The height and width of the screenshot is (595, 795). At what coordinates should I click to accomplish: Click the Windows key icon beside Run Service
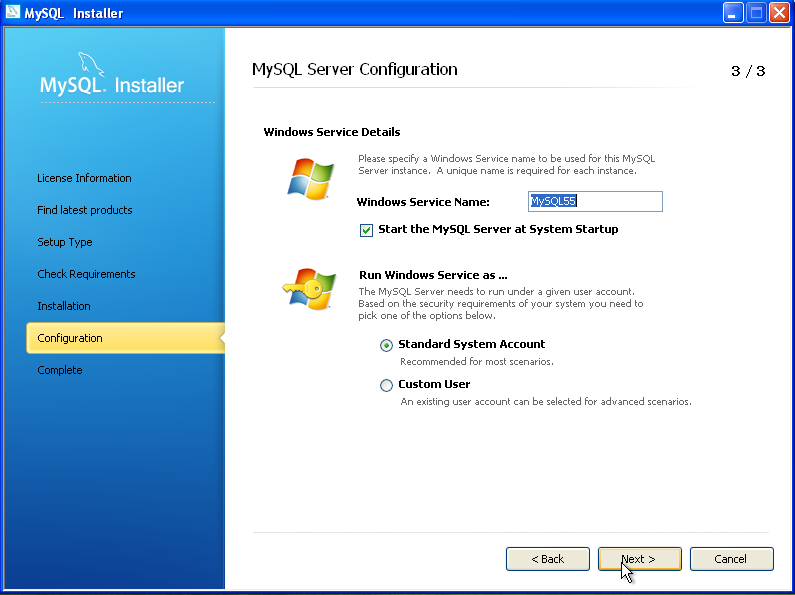(308, 289)
